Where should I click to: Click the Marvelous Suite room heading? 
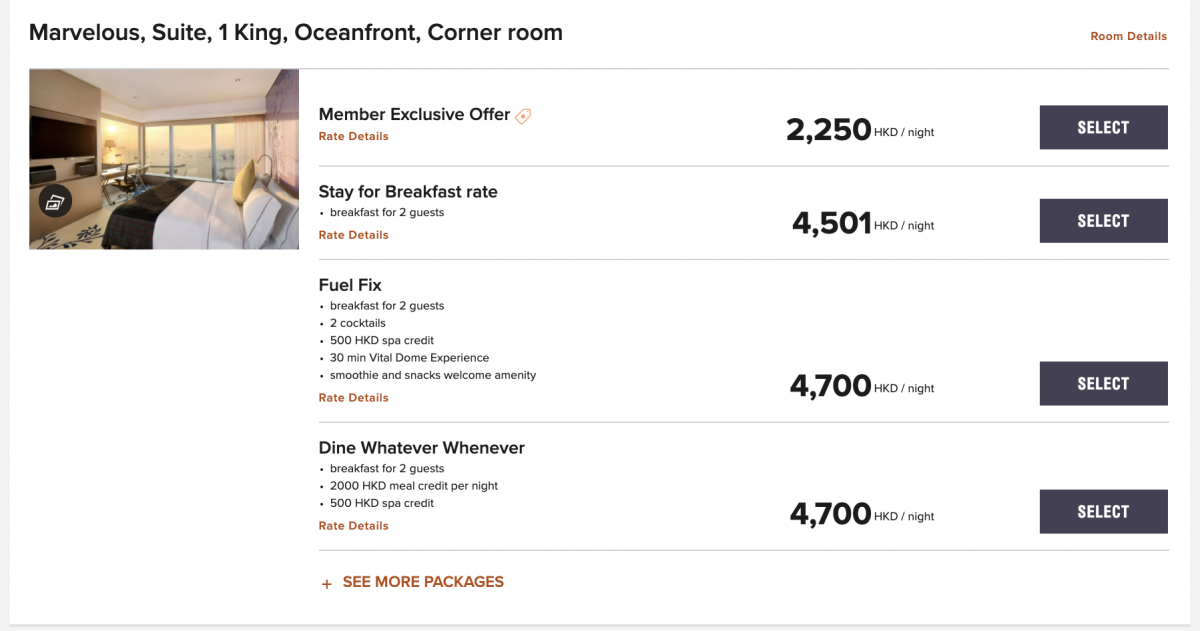[296, 33]
